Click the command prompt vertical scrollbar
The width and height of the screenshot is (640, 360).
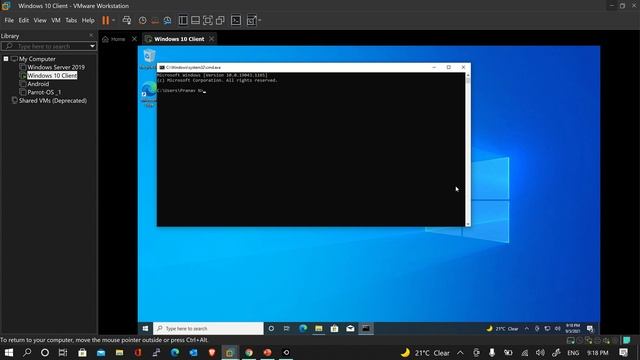[x=468, y=149]
